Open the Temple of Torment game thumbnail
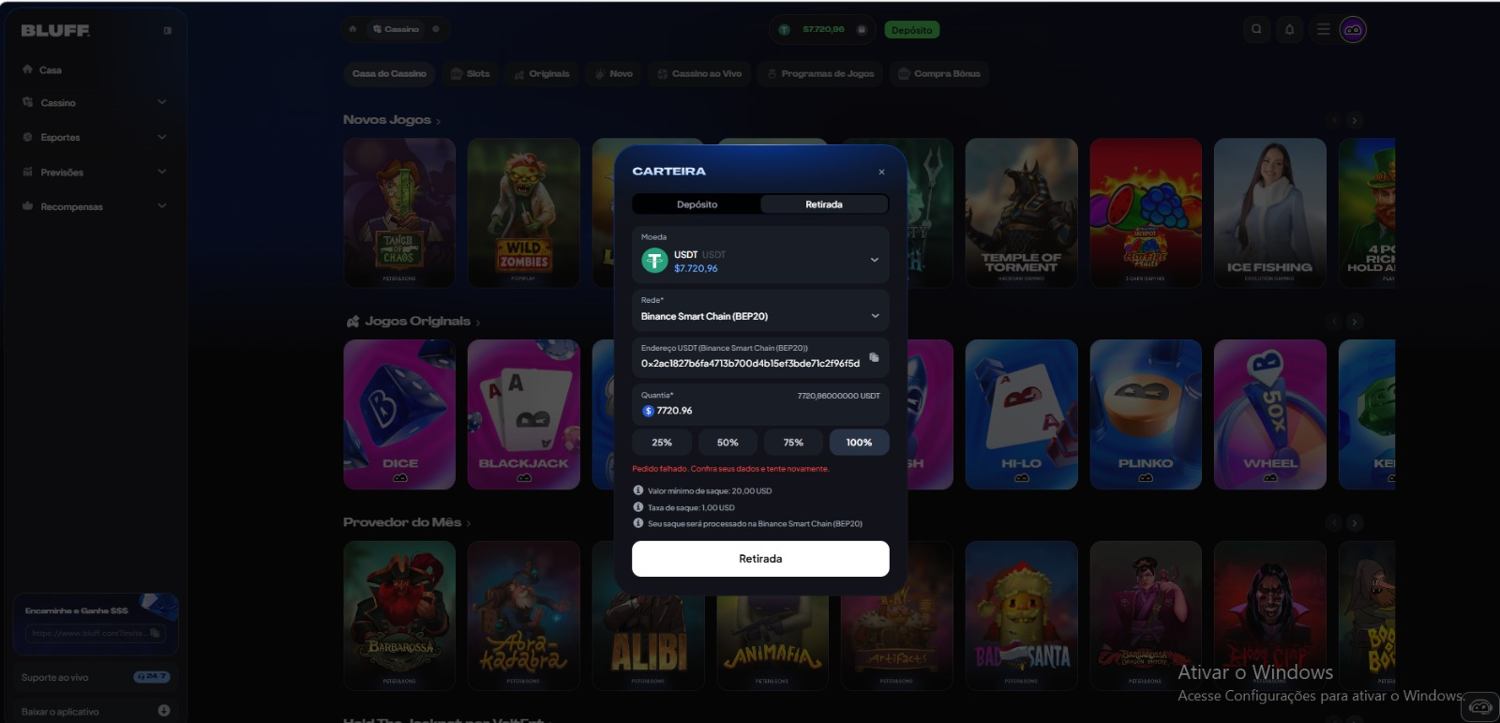Image resolution: width=1500 pixels, height=723 pixels. click(1021, 213)
